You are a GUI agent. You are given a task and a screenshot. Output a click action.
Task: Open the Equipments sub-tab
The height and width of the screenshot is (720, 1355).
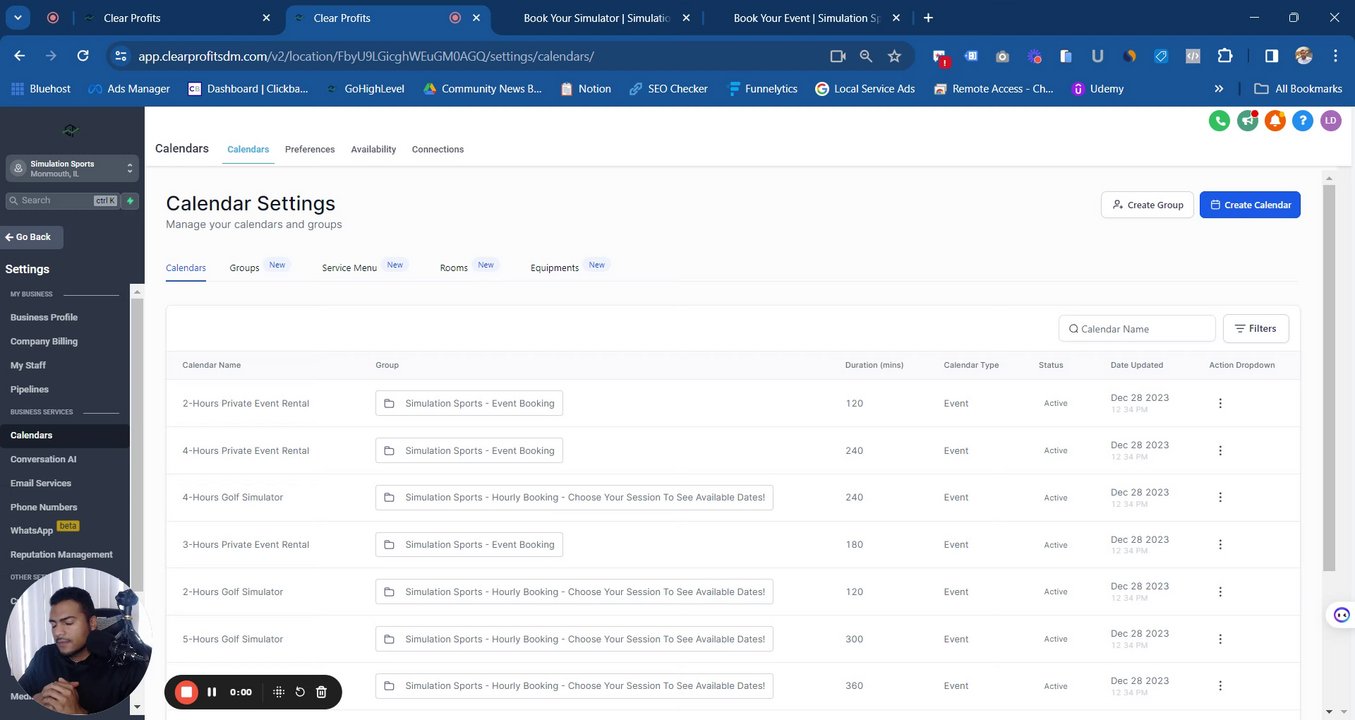pyautogui.click(x=555, y=268)
